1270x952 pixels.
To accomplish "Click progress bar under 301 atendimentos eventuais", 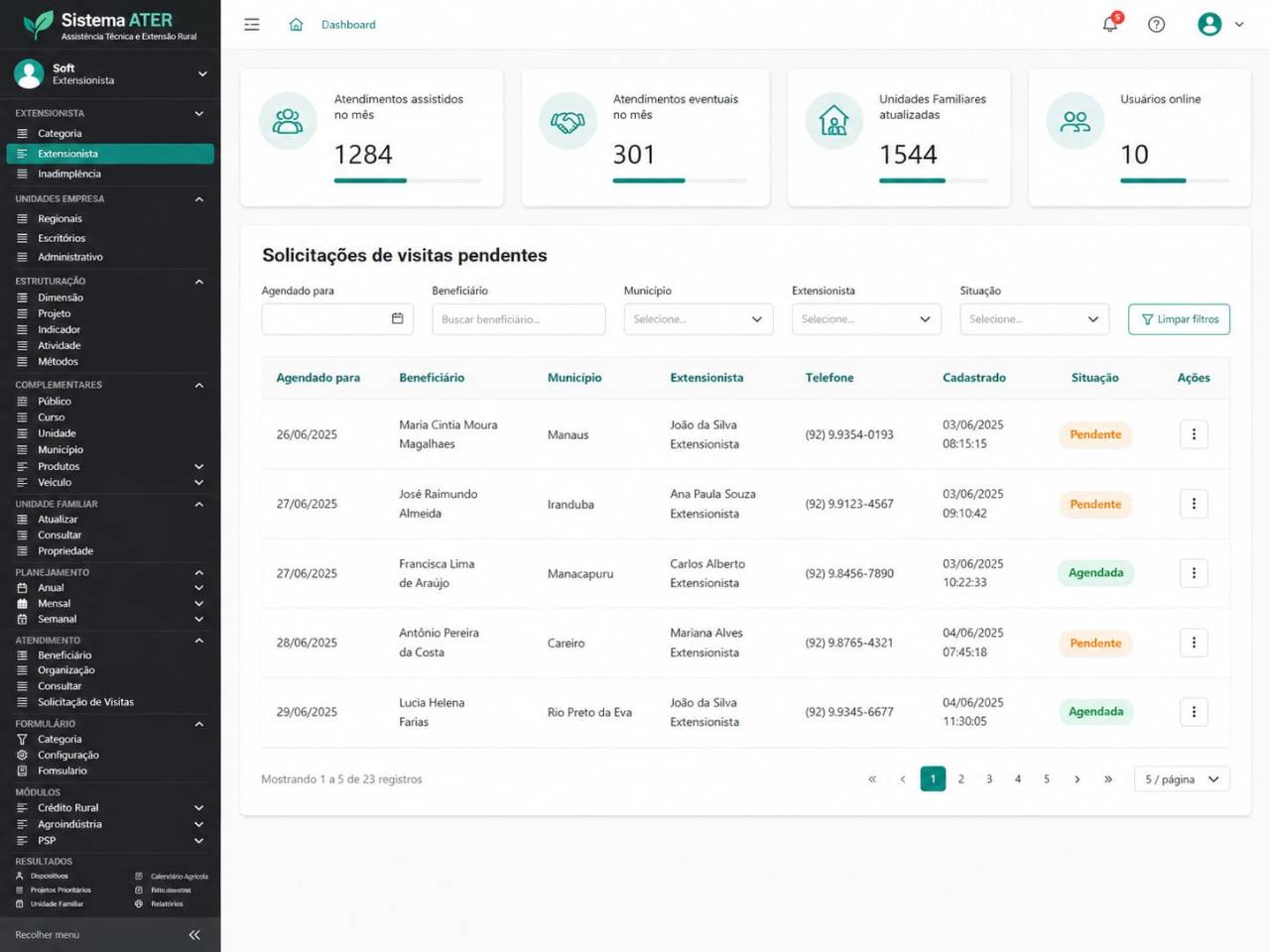I will click(x=680, y=180).
